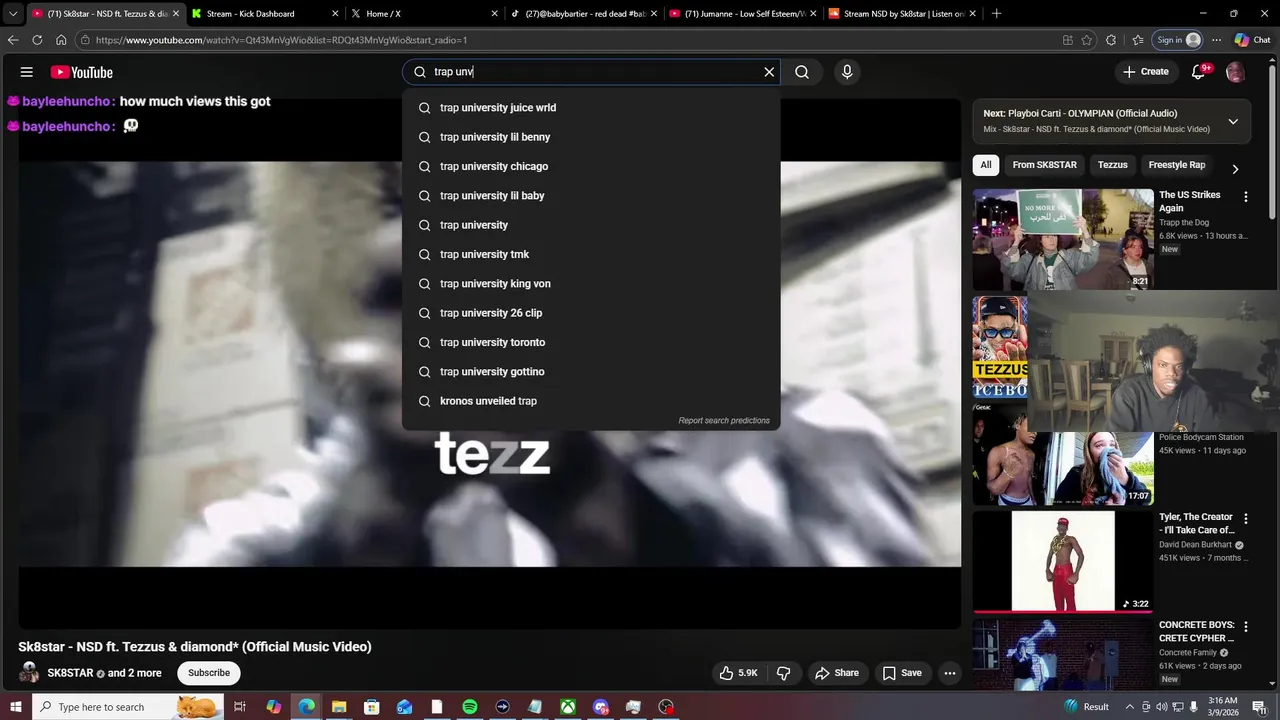The height and width of the screenshot is (720, 1280).
Task: Click inside the YouTube search field
Action: point(590,72)
